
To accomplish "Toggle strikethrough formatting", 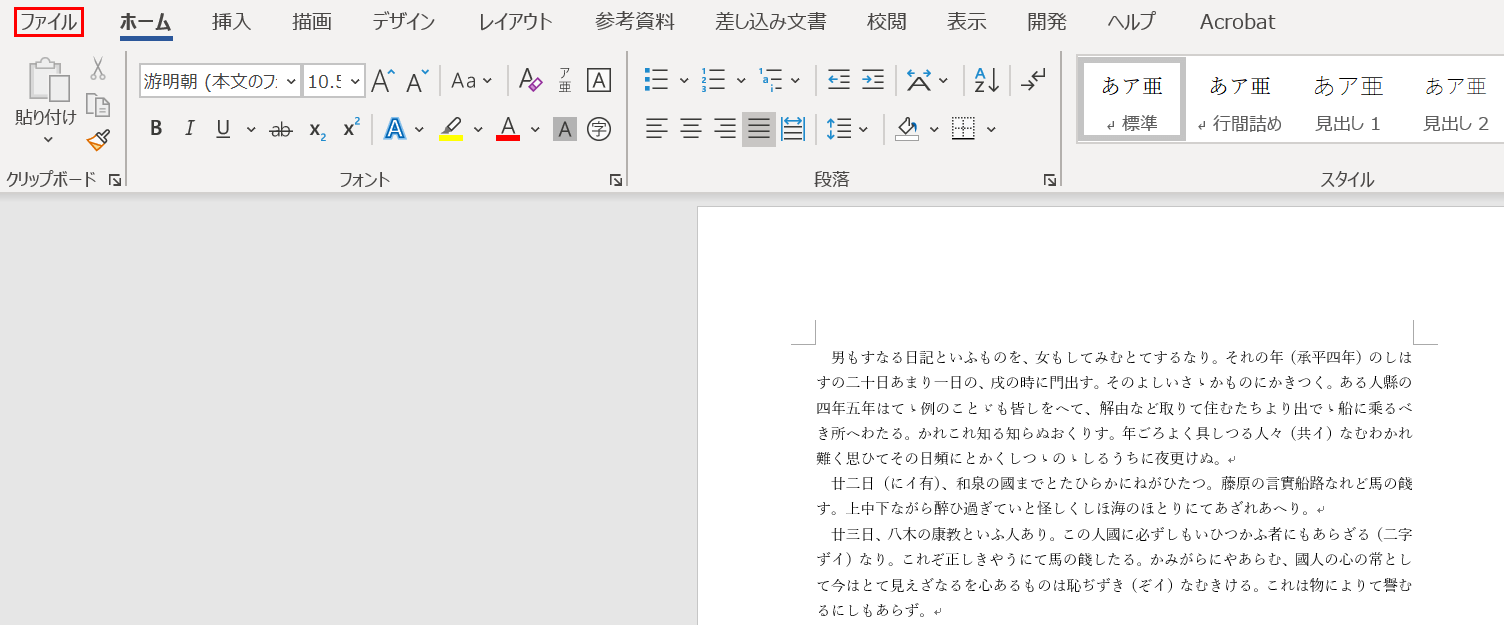I will pyautogui.click(x=281, y=129).
